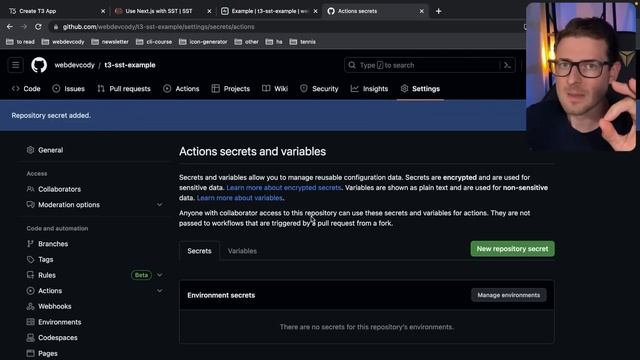Open the Settings repository tab
Image resolution: width=640 pixels, height=360 pixels.
pos(420,89)
